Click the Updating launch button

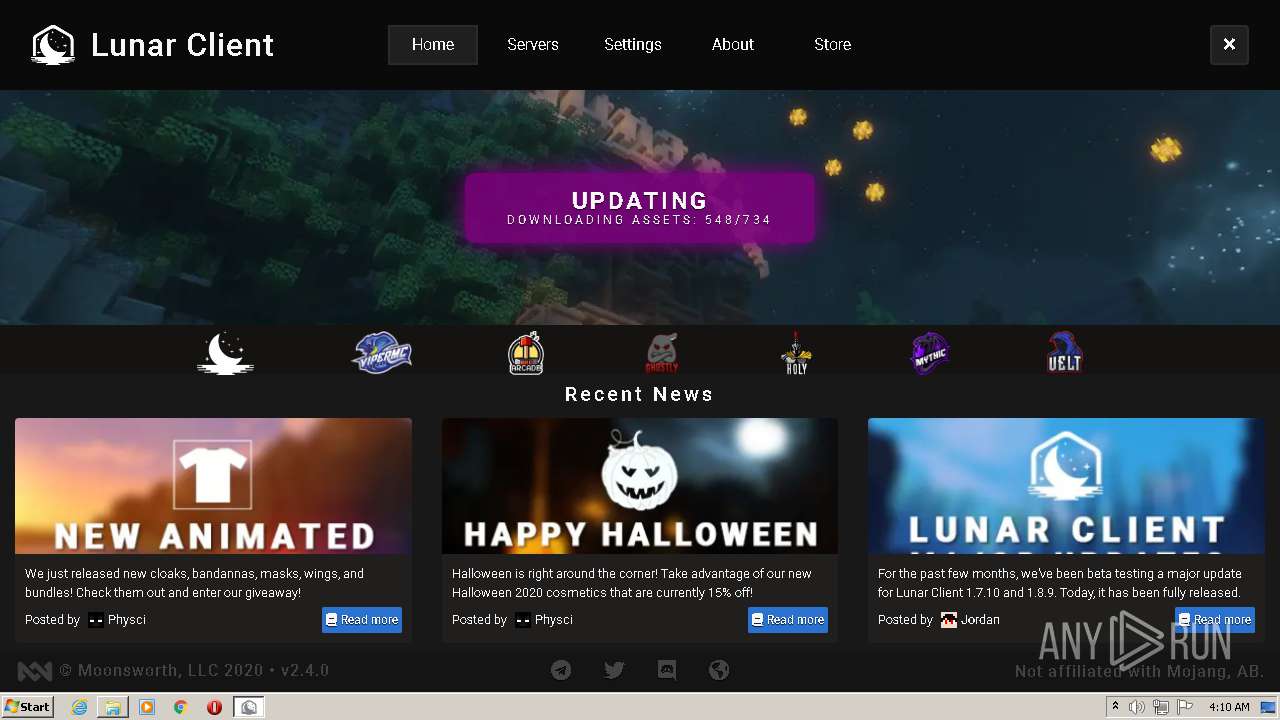[x=639, y=208]
